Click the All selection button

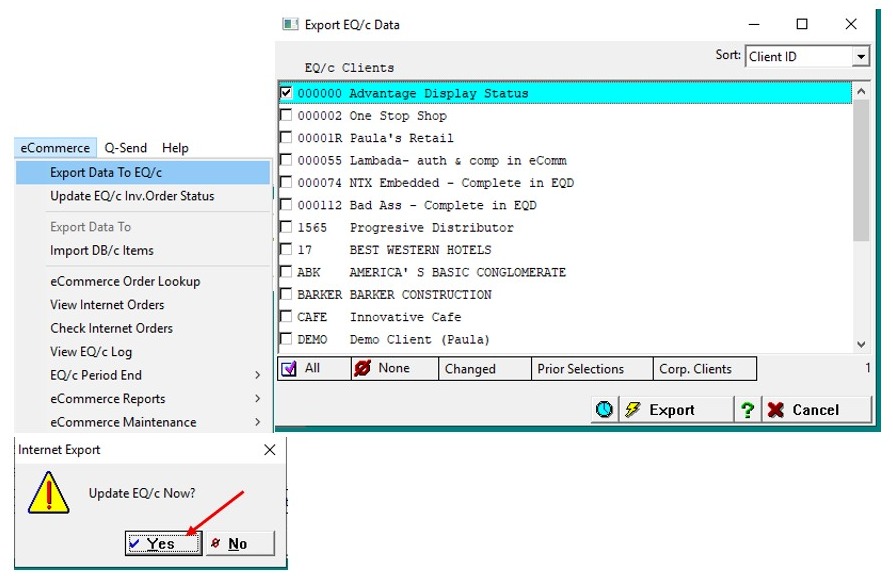[x=314, y=368]
